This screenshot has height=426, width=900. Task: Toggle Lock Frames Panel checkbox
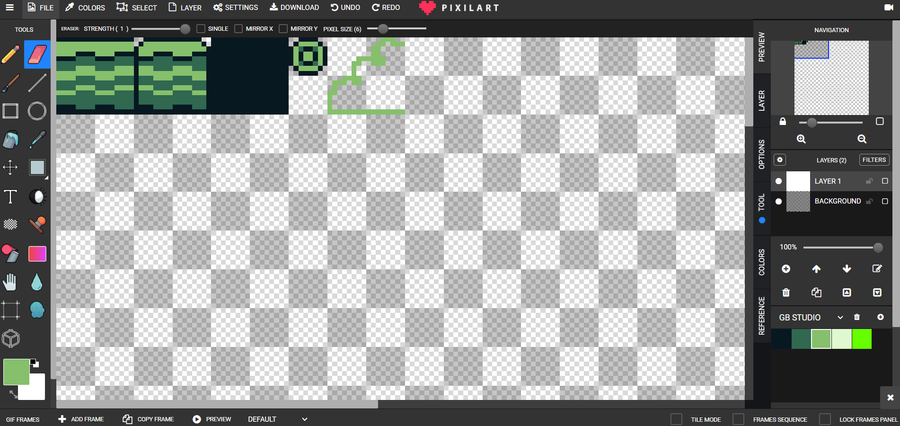coord(825,419)
